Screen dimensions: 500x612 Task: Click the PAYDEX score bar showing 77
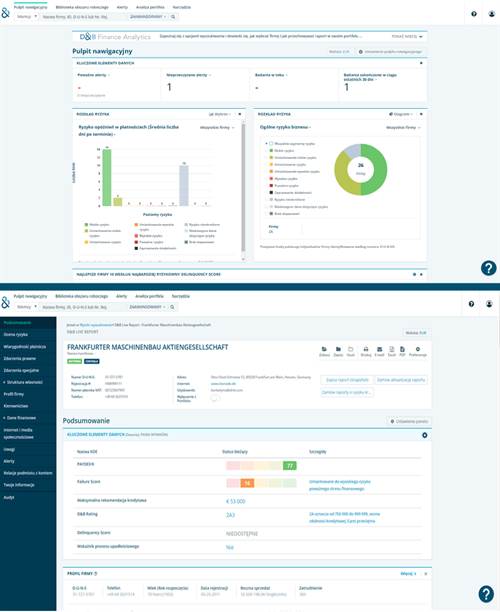261,466
